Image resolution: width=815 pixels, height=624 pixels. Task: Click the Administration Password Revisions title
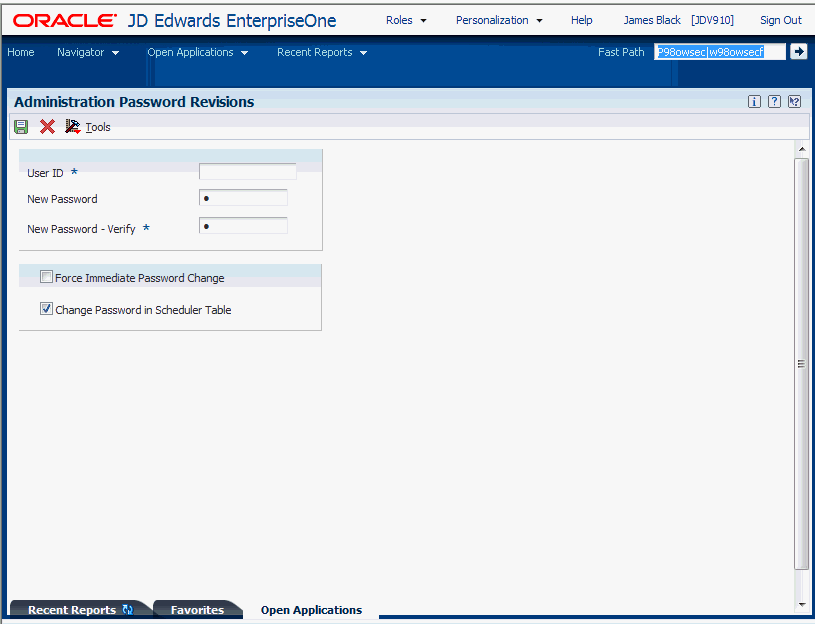134,102
